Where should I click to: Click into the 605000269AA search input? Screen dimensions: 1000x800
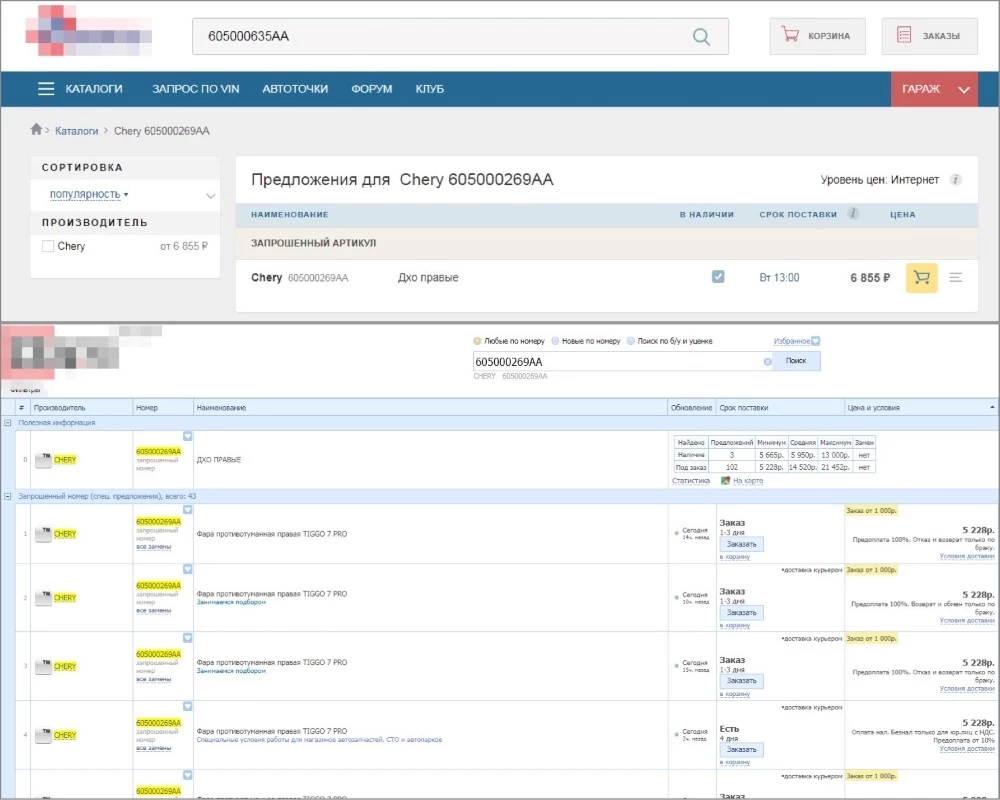(x=615, y=362)
